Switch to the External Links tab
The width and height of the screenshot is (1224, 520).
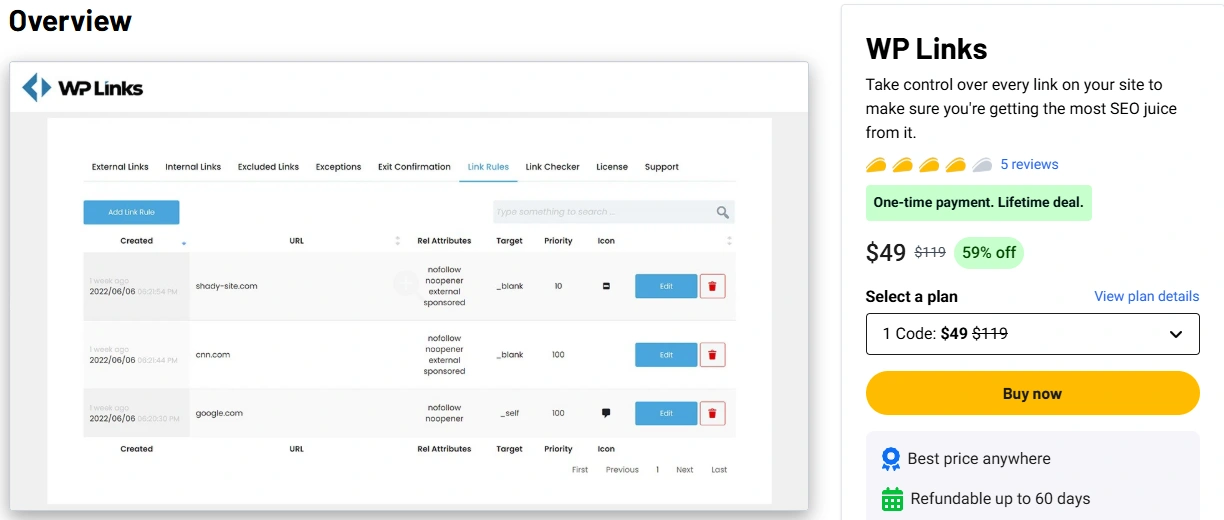(x=120, y=167)
